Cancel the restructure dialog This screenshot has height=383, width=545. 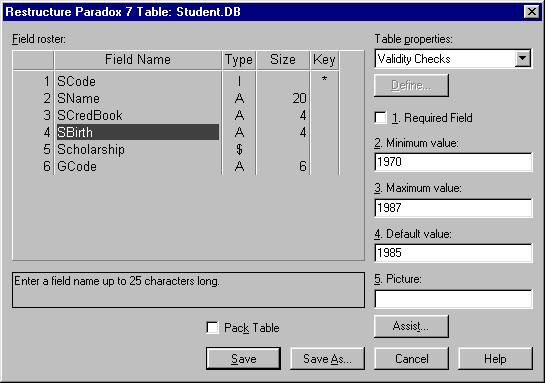412,358
